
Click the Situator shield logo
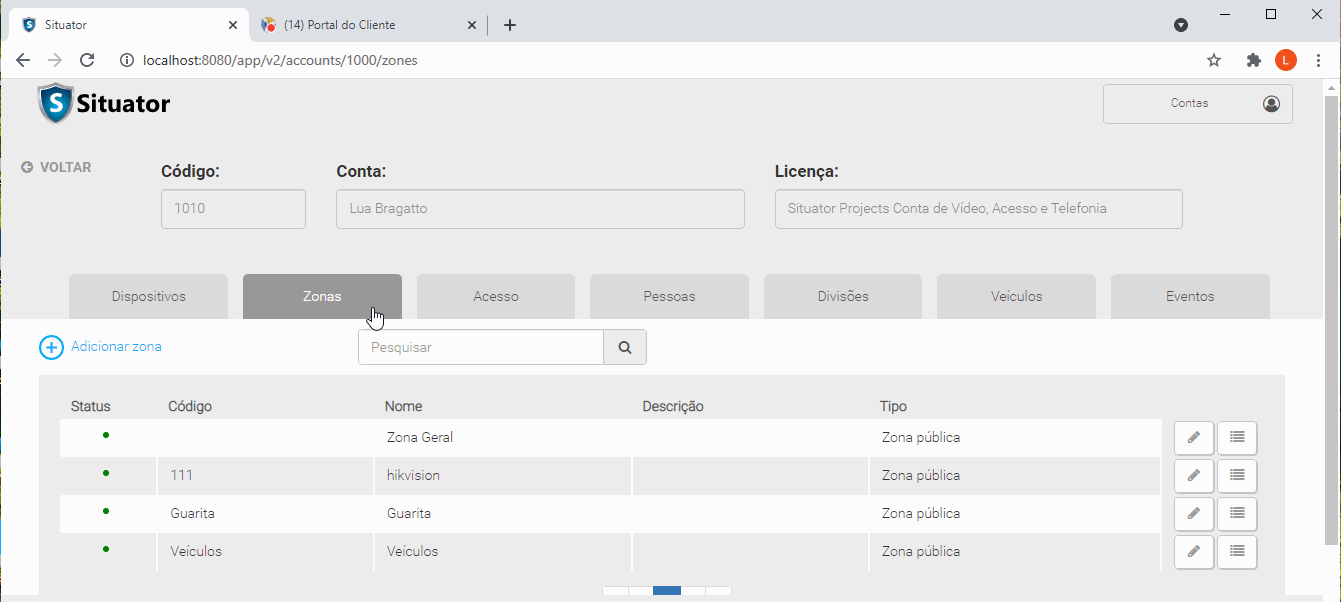(x=55, y=103)
